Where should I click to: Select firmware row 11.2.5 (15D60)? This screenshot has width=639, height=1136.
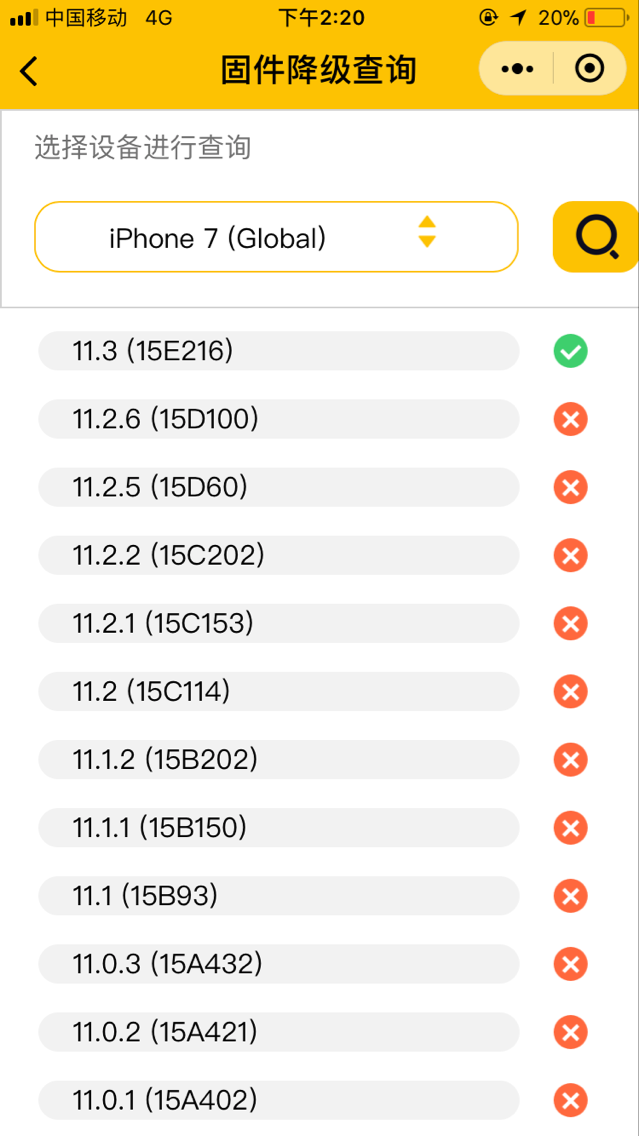[x=279, y=487]
